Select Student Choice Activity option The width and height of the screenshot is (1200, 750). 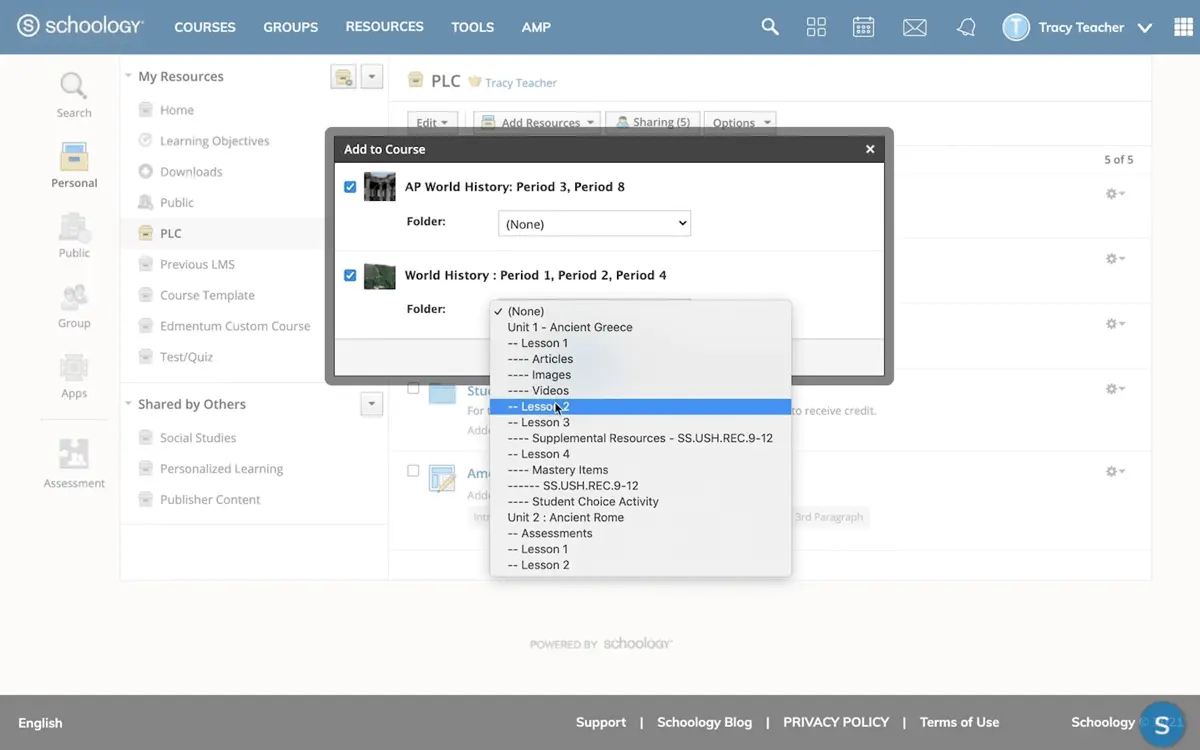pyautogui.click(x=640, y=502)
